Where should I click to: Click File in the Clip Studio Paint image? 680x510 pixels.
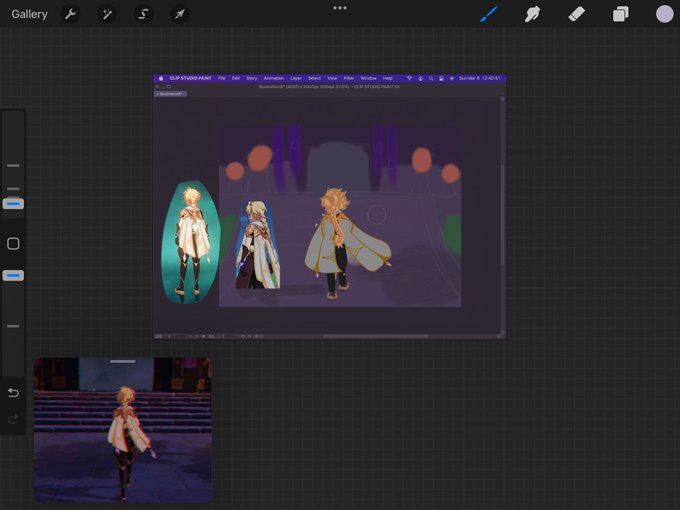[x=222, y=78]
